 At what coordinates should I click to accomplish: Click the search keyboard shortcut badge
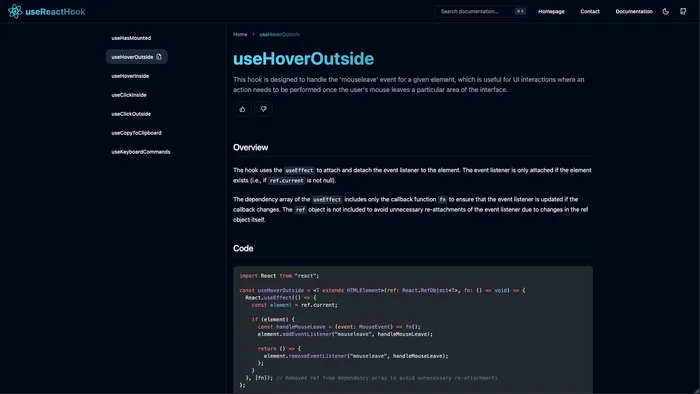point(520,12)
